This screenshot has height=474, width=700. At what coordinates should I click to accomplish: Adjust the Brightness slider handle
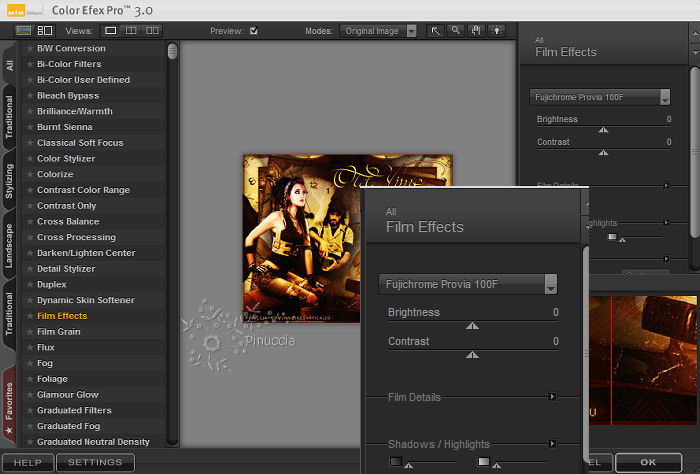[x=472, y=325]
